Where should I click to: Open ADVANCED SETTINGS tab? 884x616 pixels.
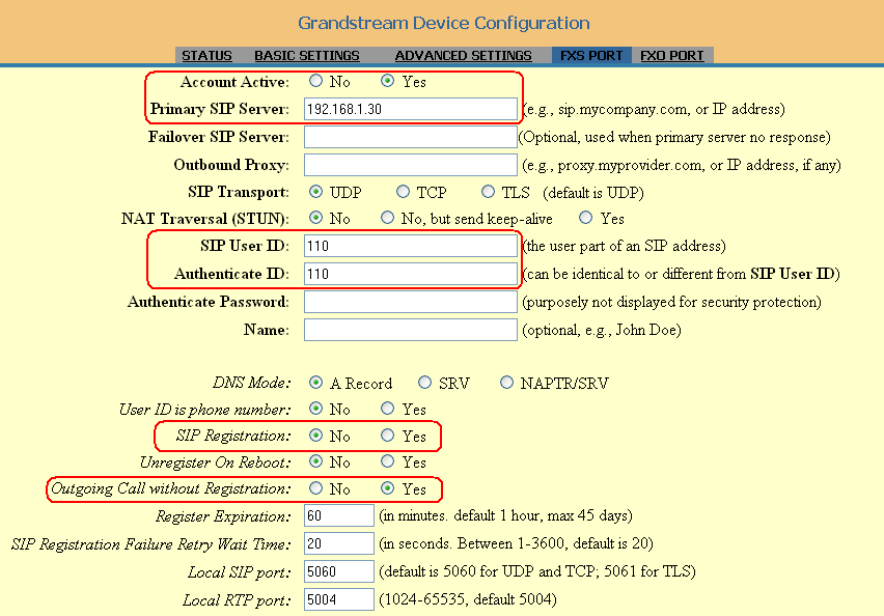463,55
